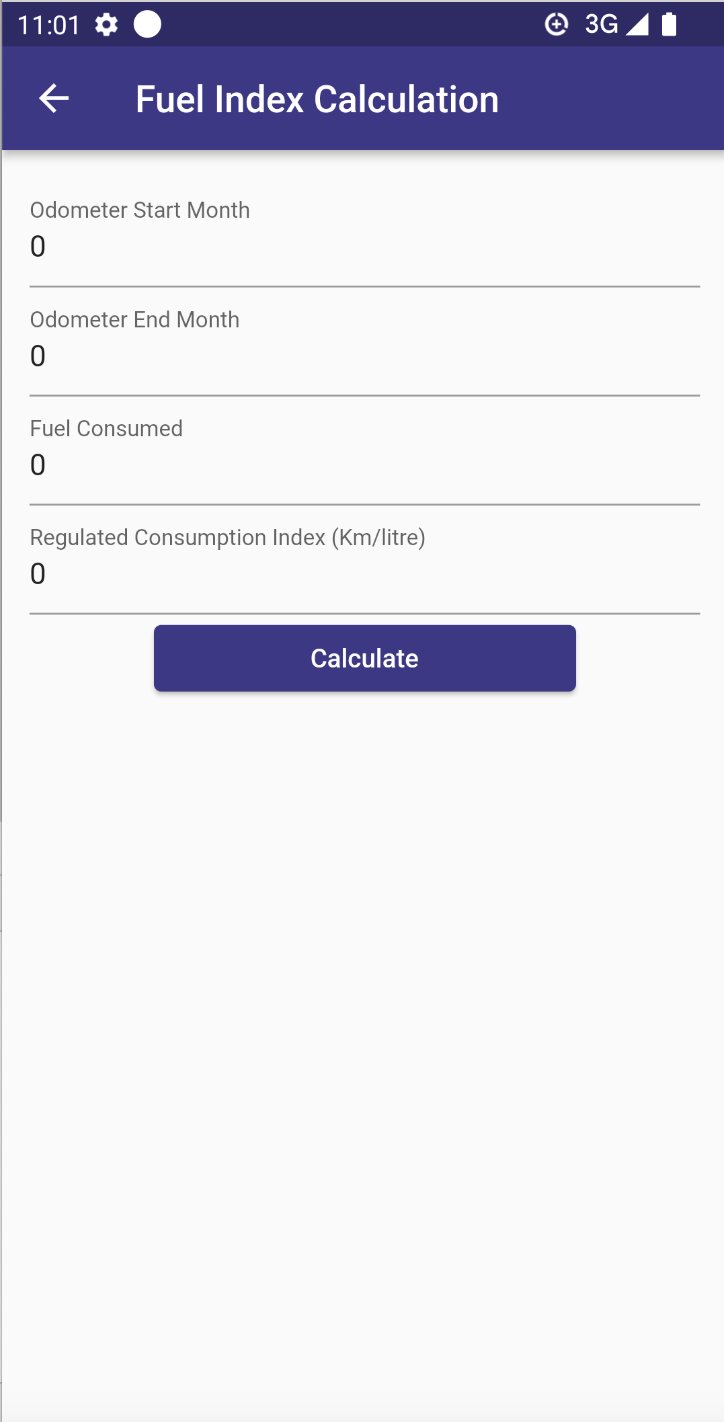Click the Fuel Index Calculation title

[317, 99]
